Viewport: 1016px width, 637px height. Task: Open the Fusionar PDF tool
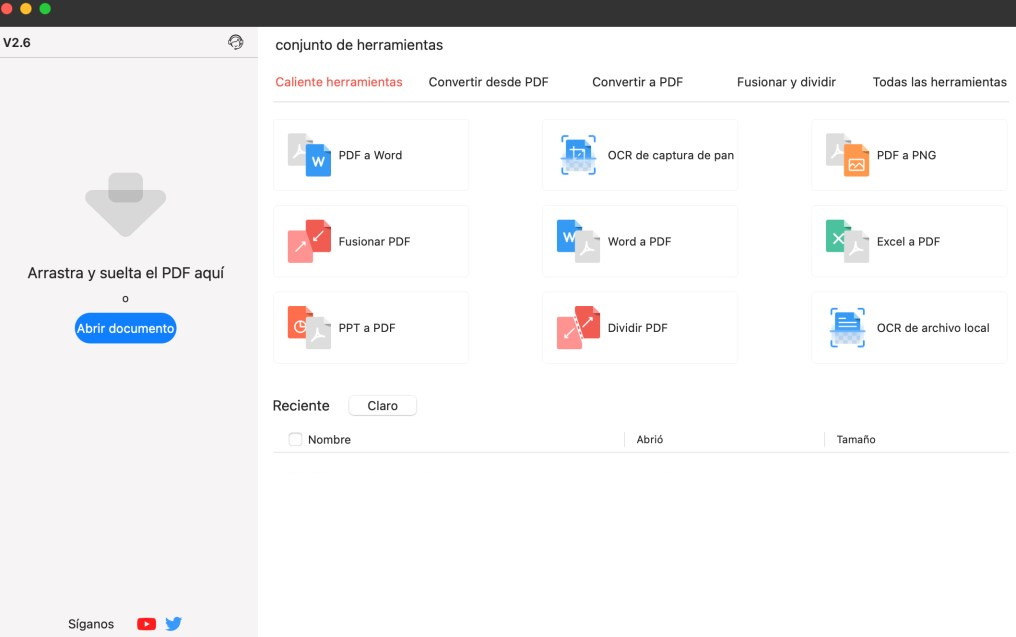[x=370, y=241]
